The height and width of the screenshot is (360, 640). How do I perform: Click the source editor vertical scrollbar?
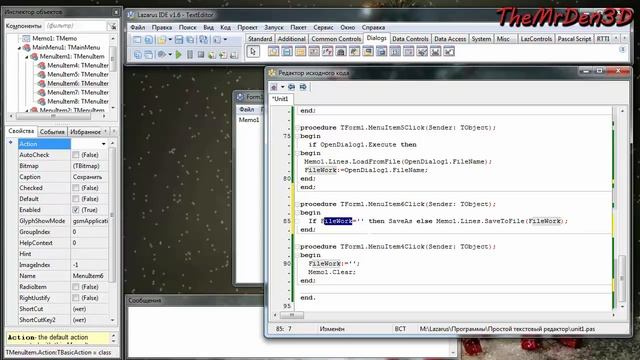click(622, 208)
